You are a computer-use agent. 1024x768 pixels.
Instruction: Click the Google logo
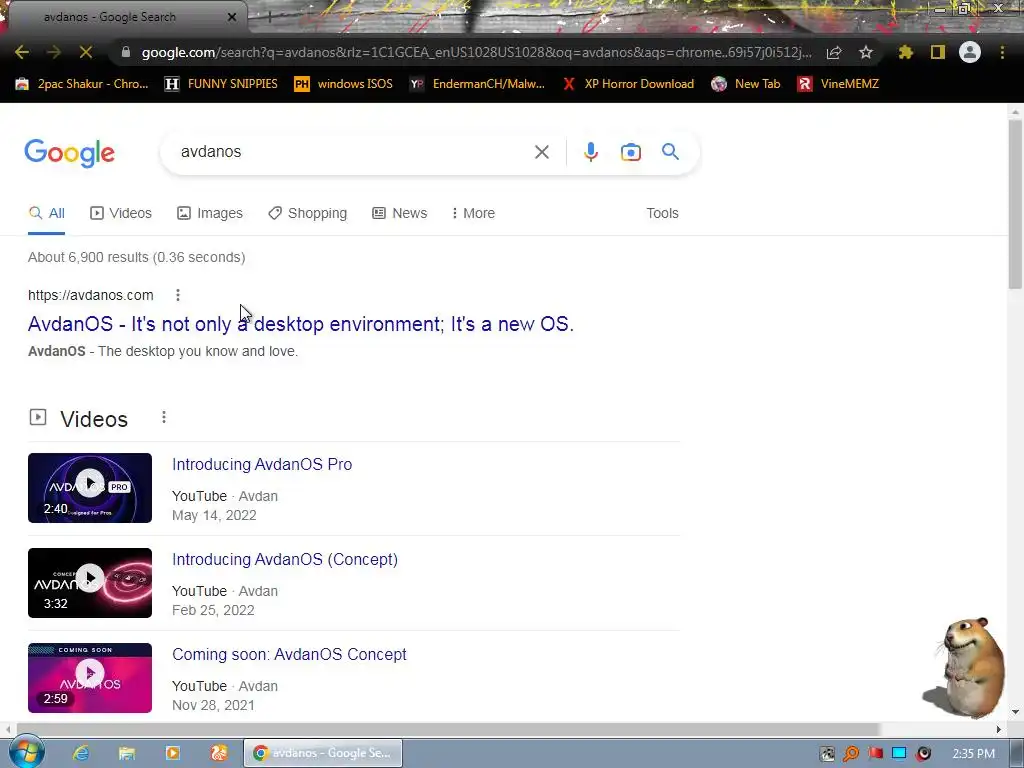coord(69,153)
